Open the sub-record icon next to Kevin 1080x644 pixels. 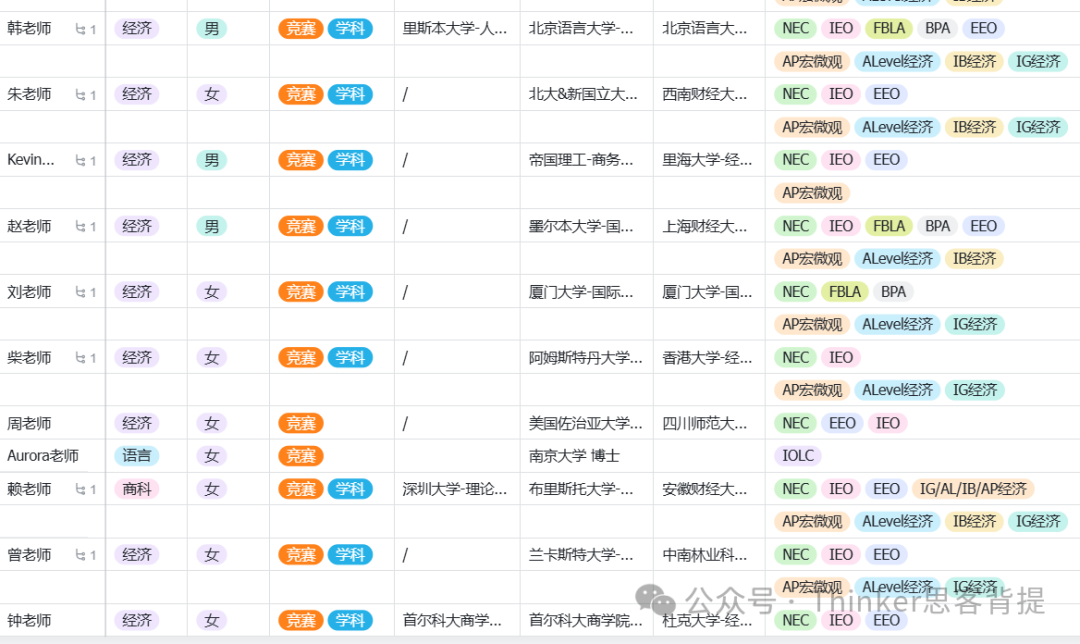click(x=85, y=161)
